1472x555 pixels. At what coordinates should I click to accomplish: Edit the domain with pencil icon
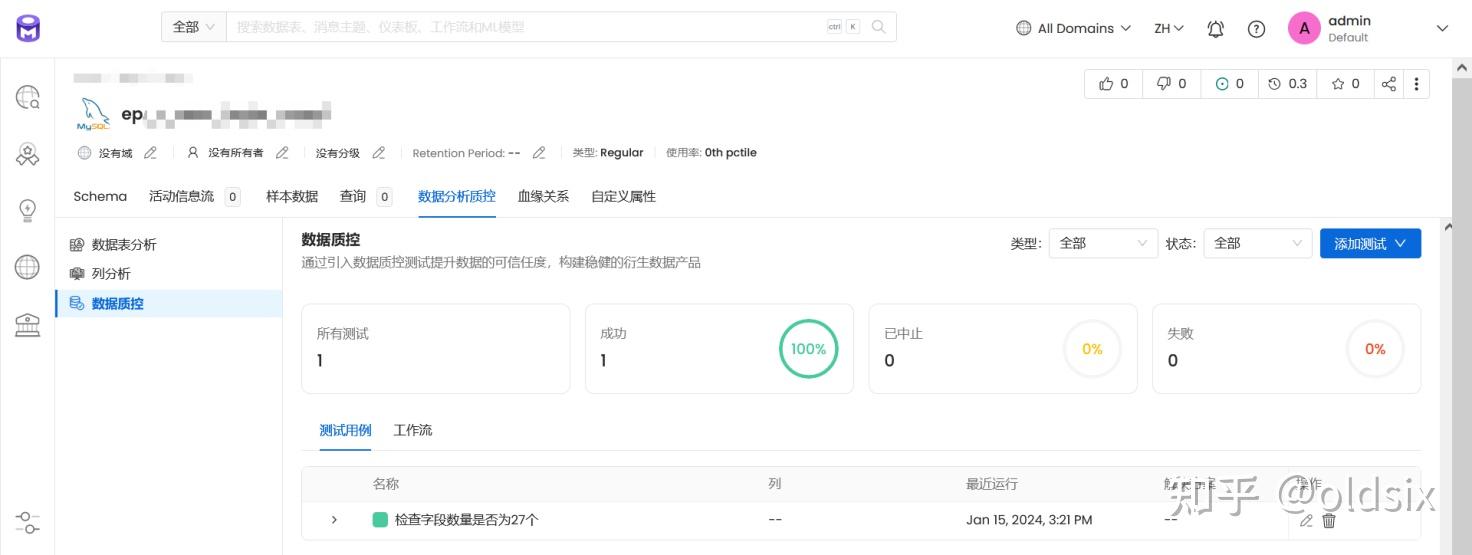click(151, 153)
